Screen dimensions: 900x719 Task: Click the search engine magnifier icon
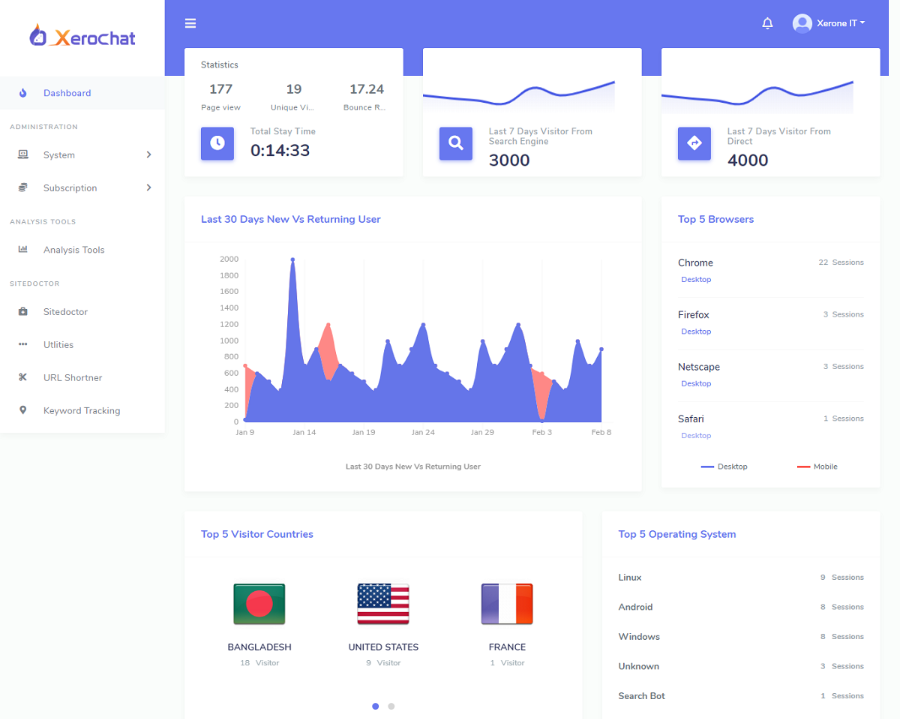(455, 143)
